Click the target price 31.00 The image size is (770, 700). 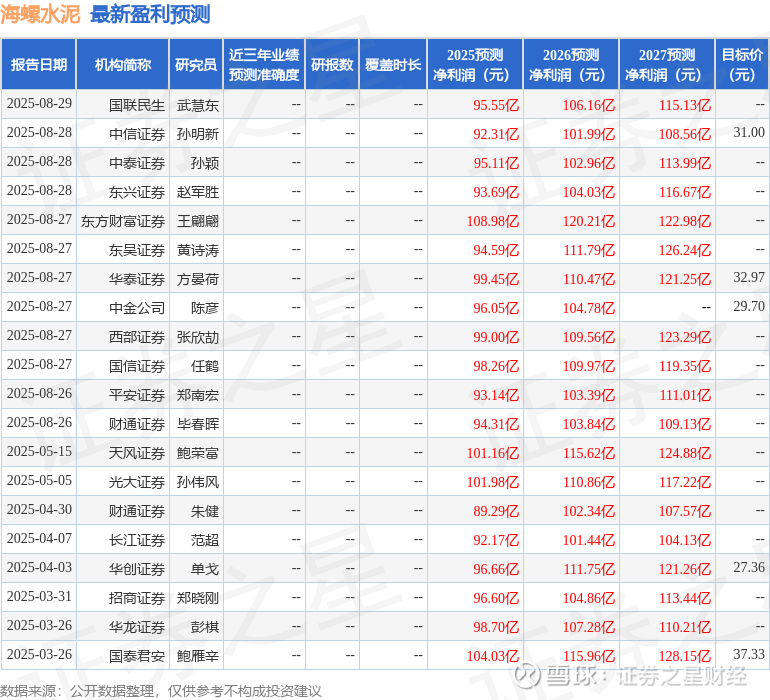(x=748, y=132)
